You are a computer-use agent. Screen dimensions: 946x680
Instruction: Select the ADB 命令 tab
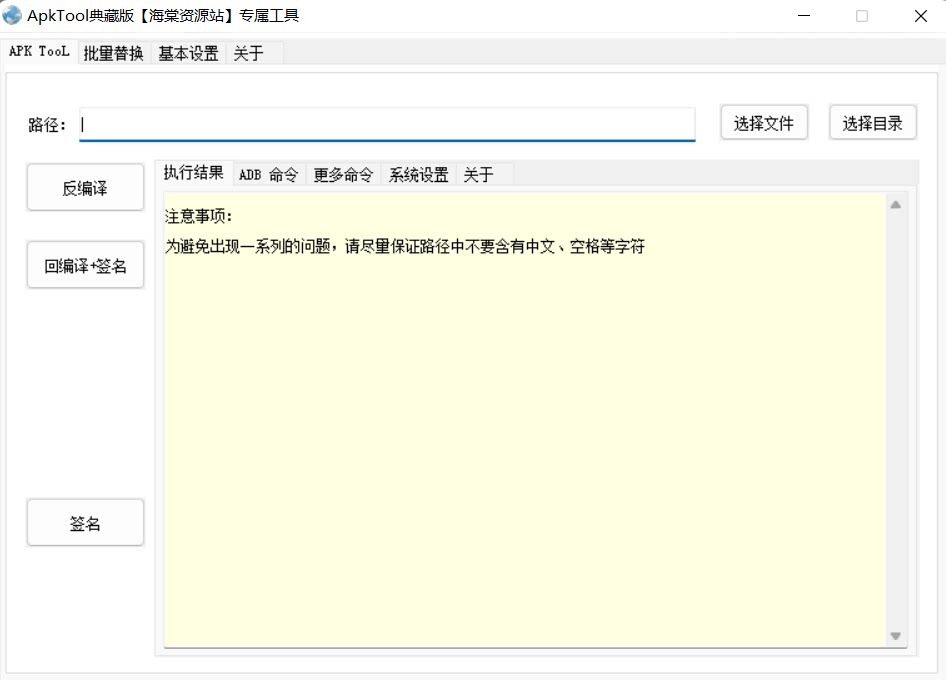click(269, 174)
